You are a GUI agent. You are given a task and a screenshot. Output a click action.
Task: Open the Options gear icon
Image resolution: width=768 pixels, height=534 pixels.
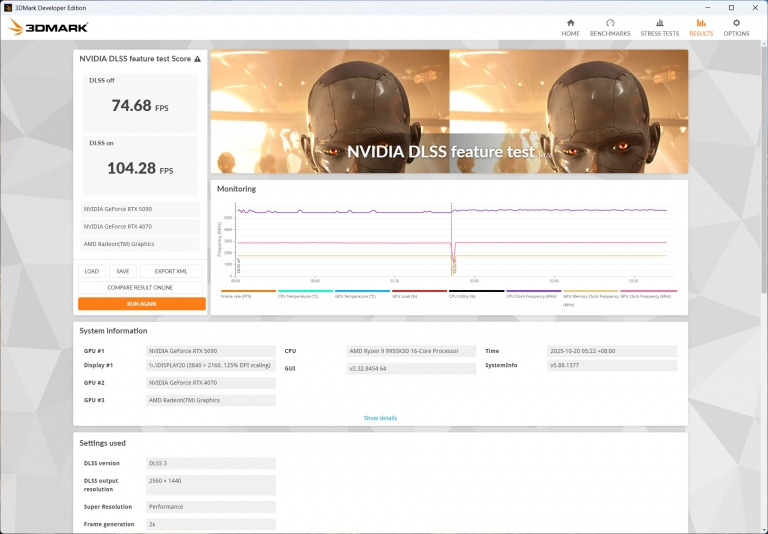pyautogui.click(x=736, y=23)
